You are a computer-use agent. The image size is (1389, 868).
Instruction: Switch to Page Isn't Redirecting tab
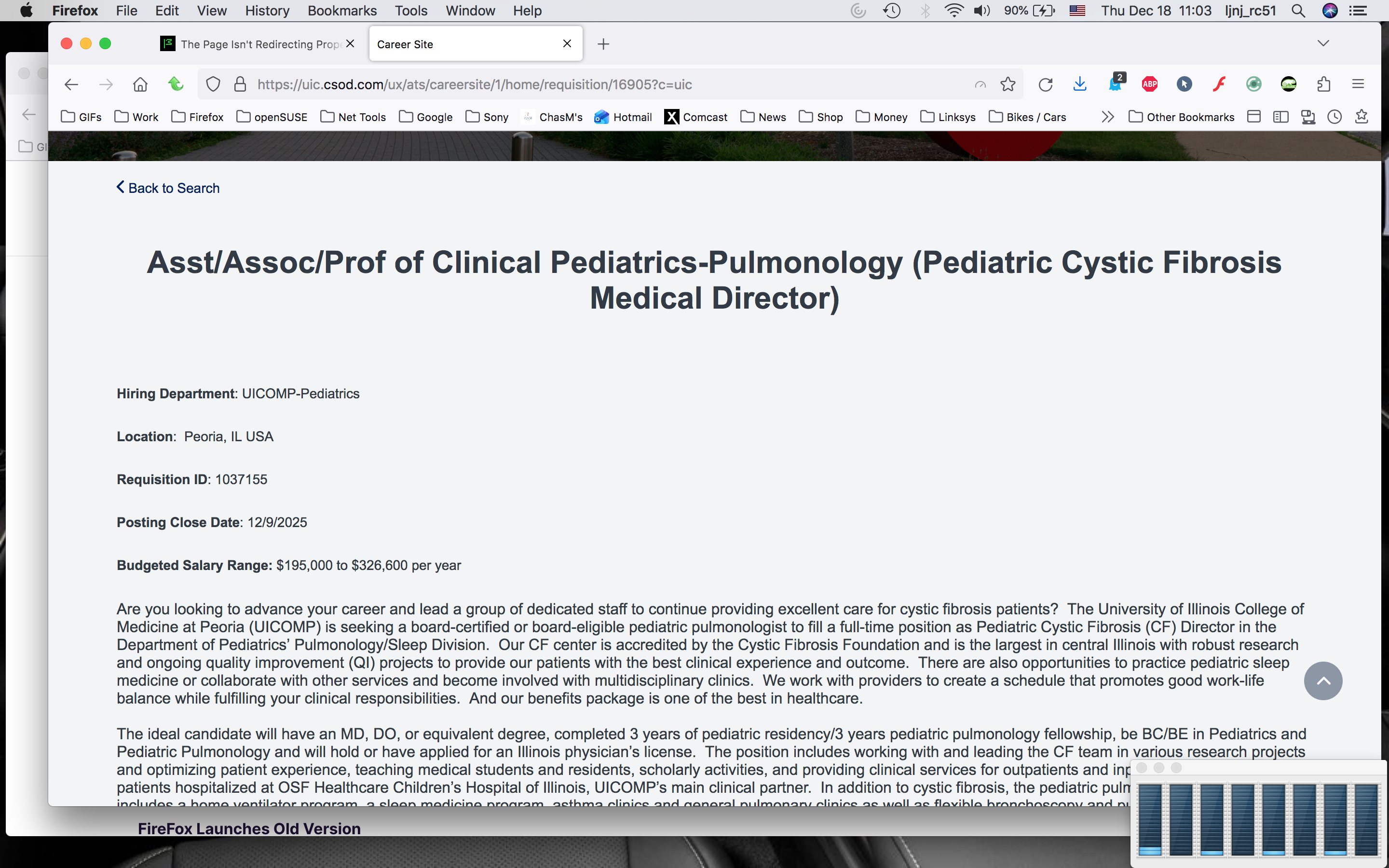[x=253, y=44]
